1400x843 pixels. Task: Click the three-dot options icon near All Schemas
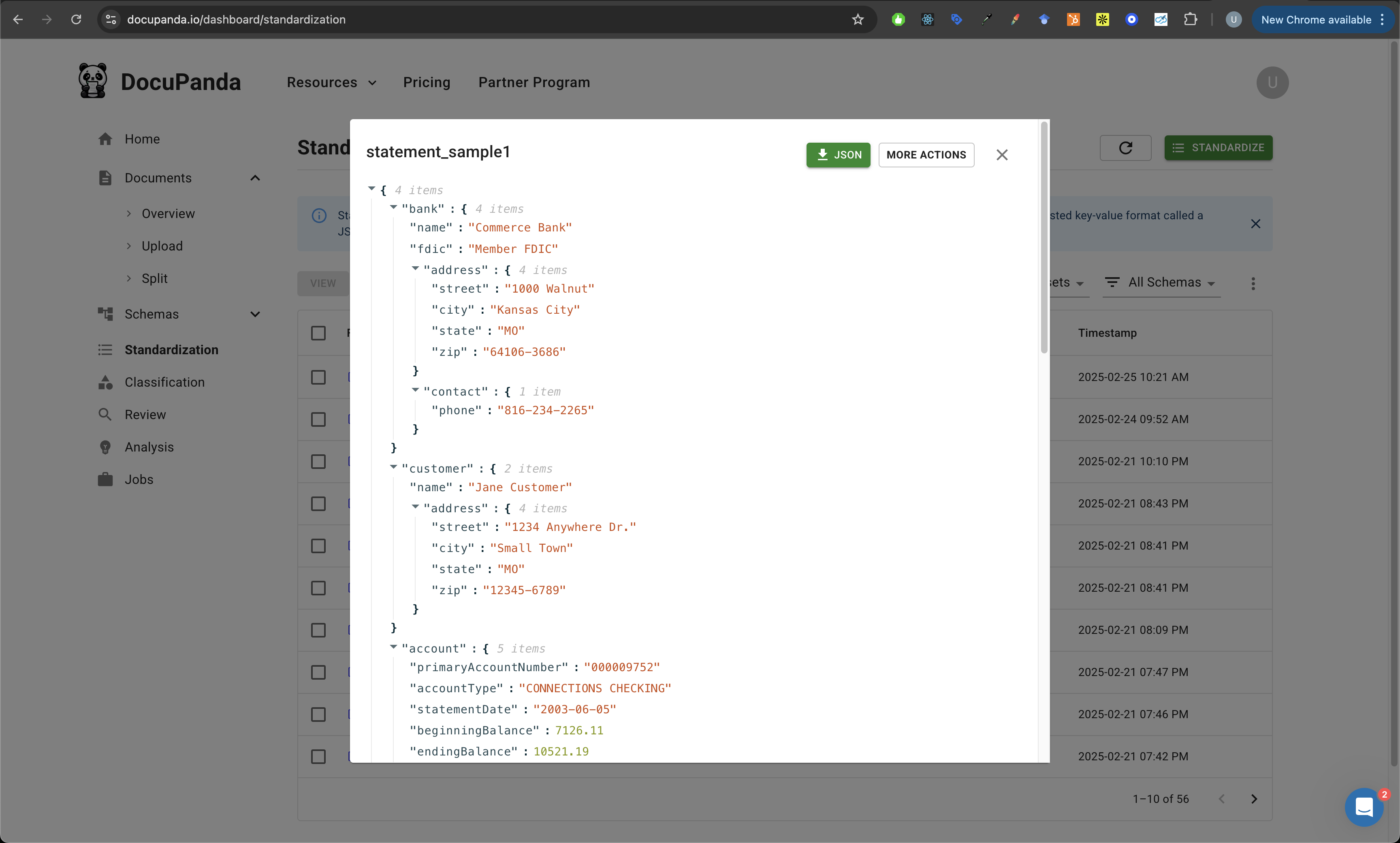pos(1253,283)
